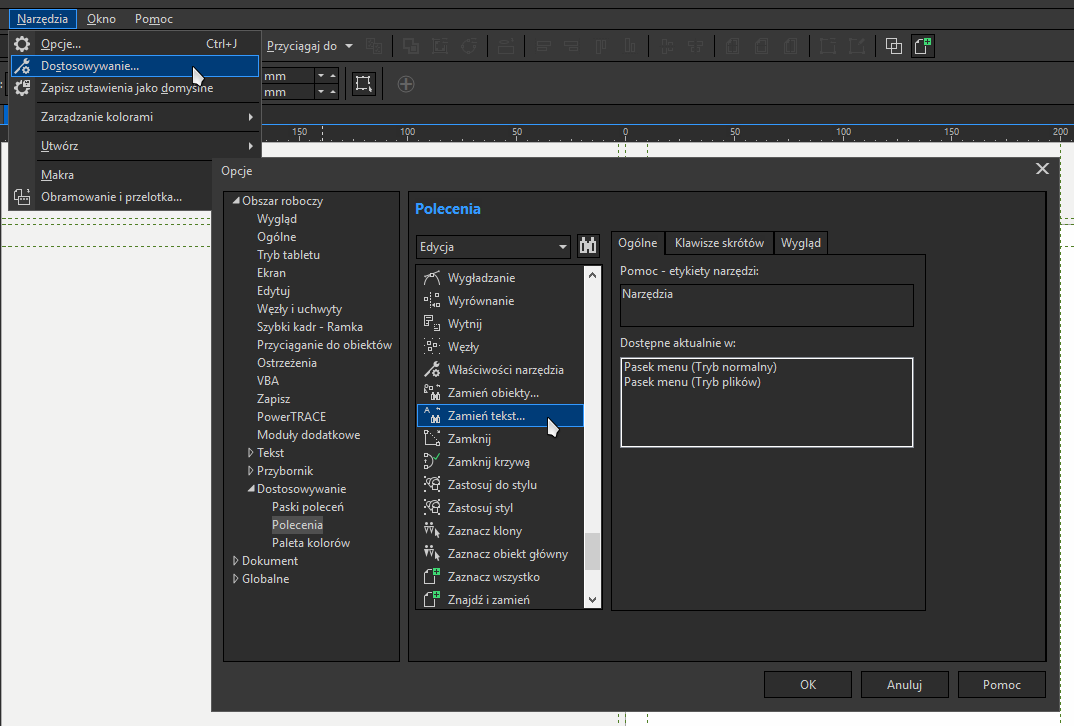
Task: Open the upper mm unit dropdown arrow
Action: click(321, 75)
